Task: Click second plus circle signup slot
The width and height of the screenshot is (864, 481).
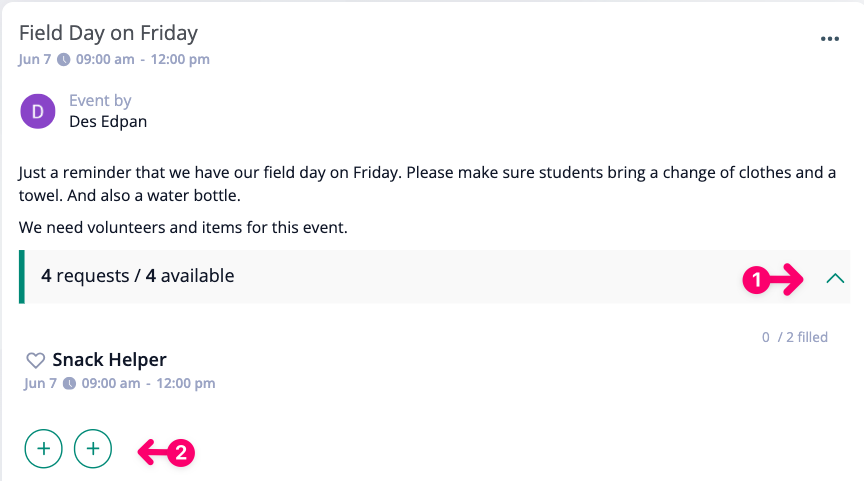Action: click(93, 448)
